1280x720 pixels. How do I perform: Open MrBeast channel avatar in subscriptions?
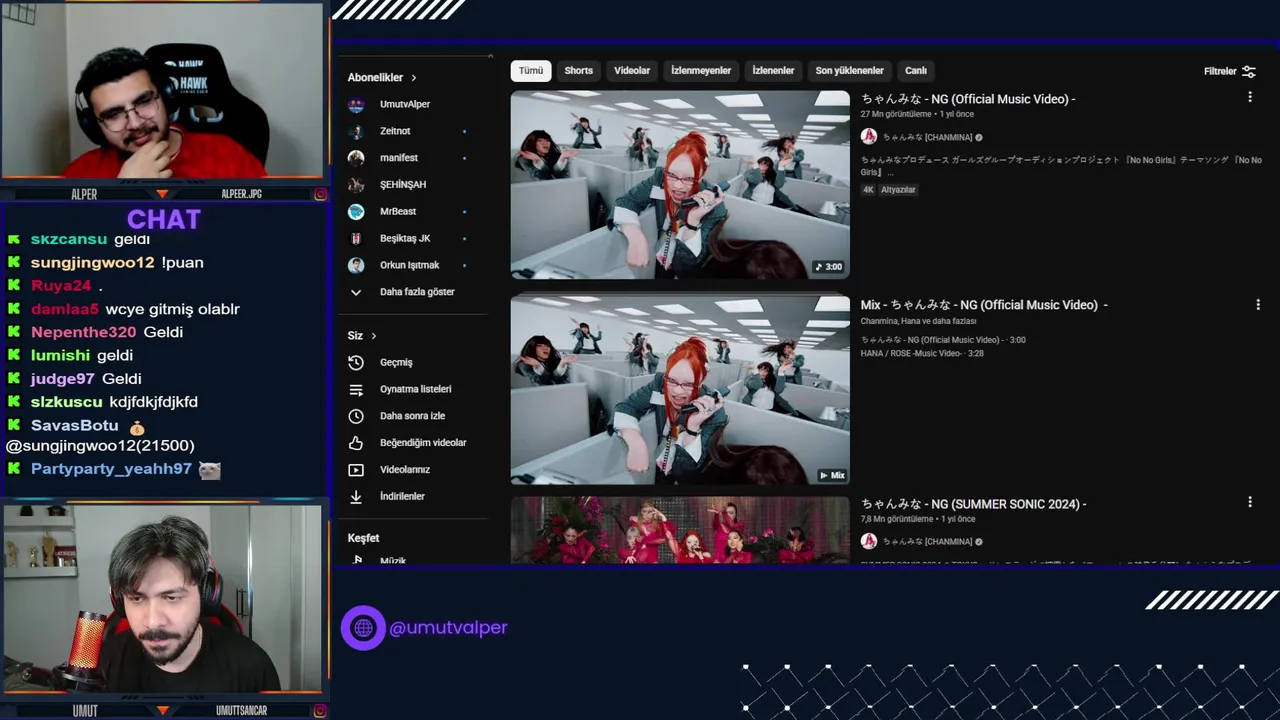click(x=356, y=212)
